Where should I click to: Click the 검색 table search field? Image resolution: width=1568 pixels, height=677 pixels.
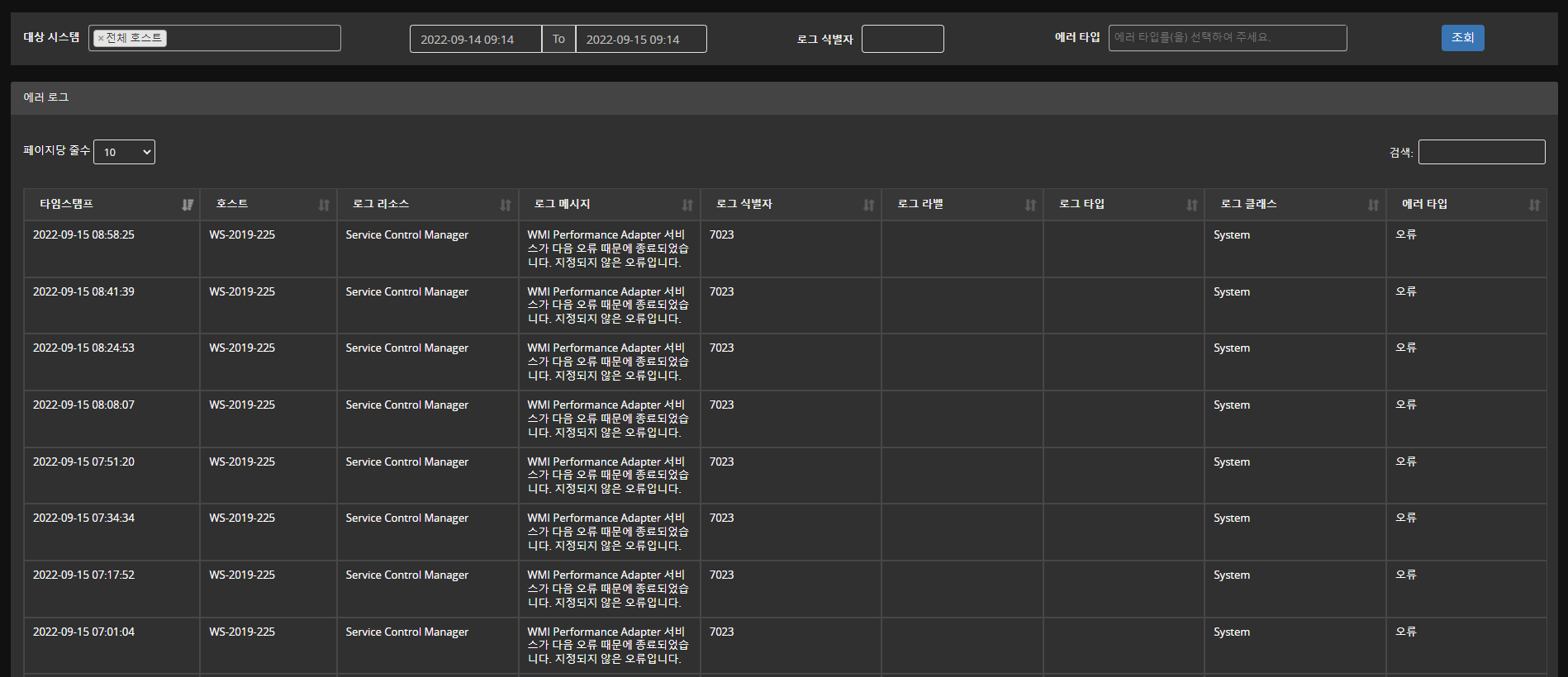coord(1481,152)
